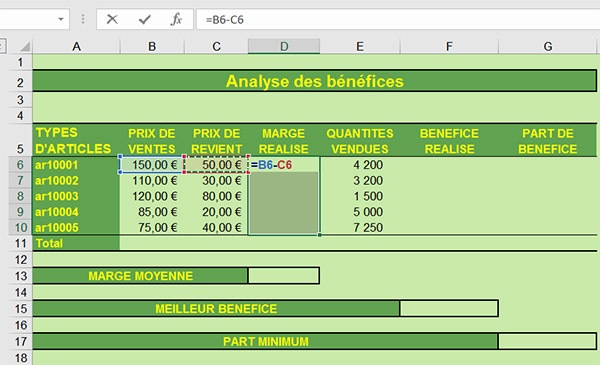Viewport: 600px width, 365px height.
Task: Select column F header
Action: [449, 46]
